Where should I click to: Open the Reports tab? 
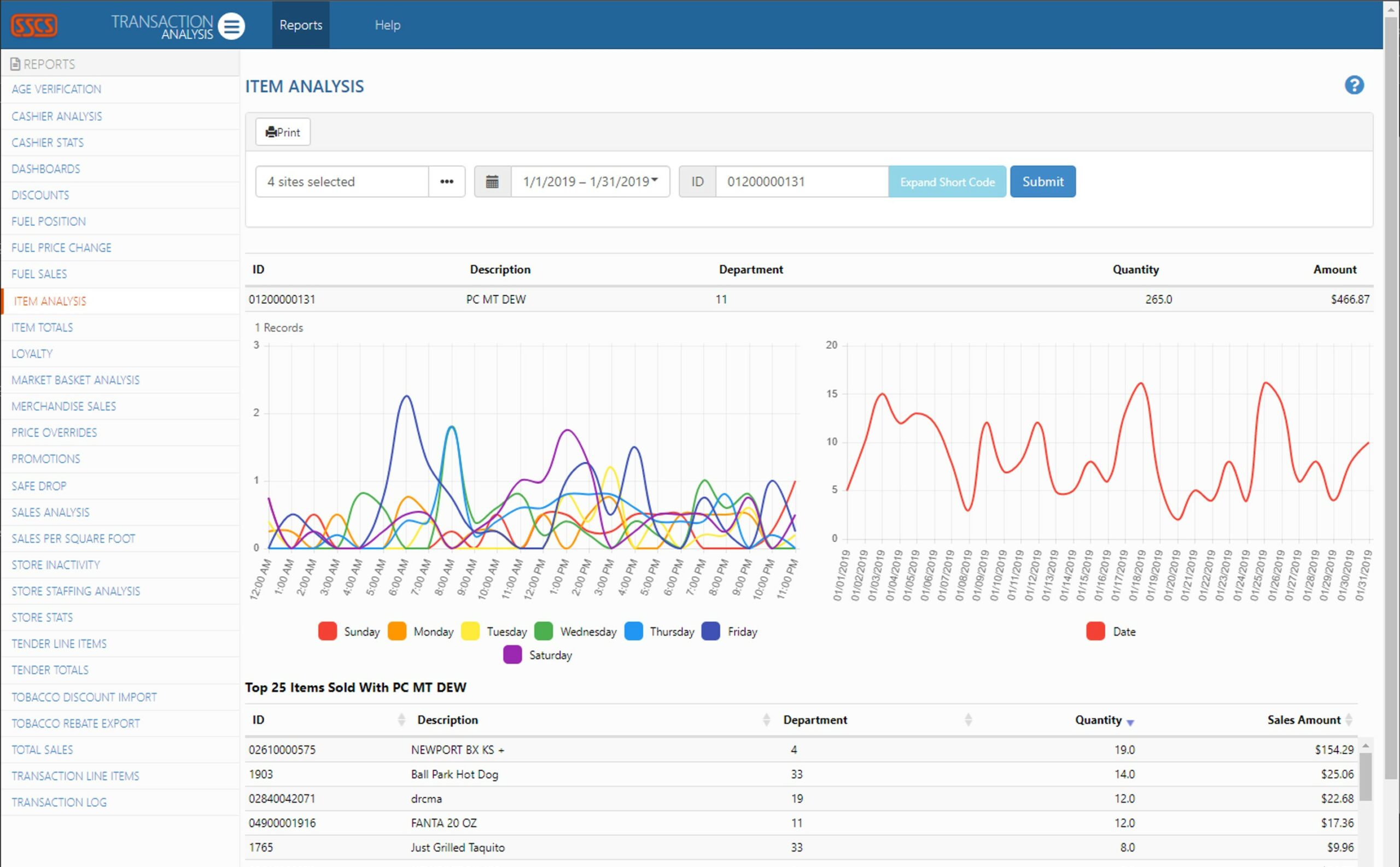301,25
